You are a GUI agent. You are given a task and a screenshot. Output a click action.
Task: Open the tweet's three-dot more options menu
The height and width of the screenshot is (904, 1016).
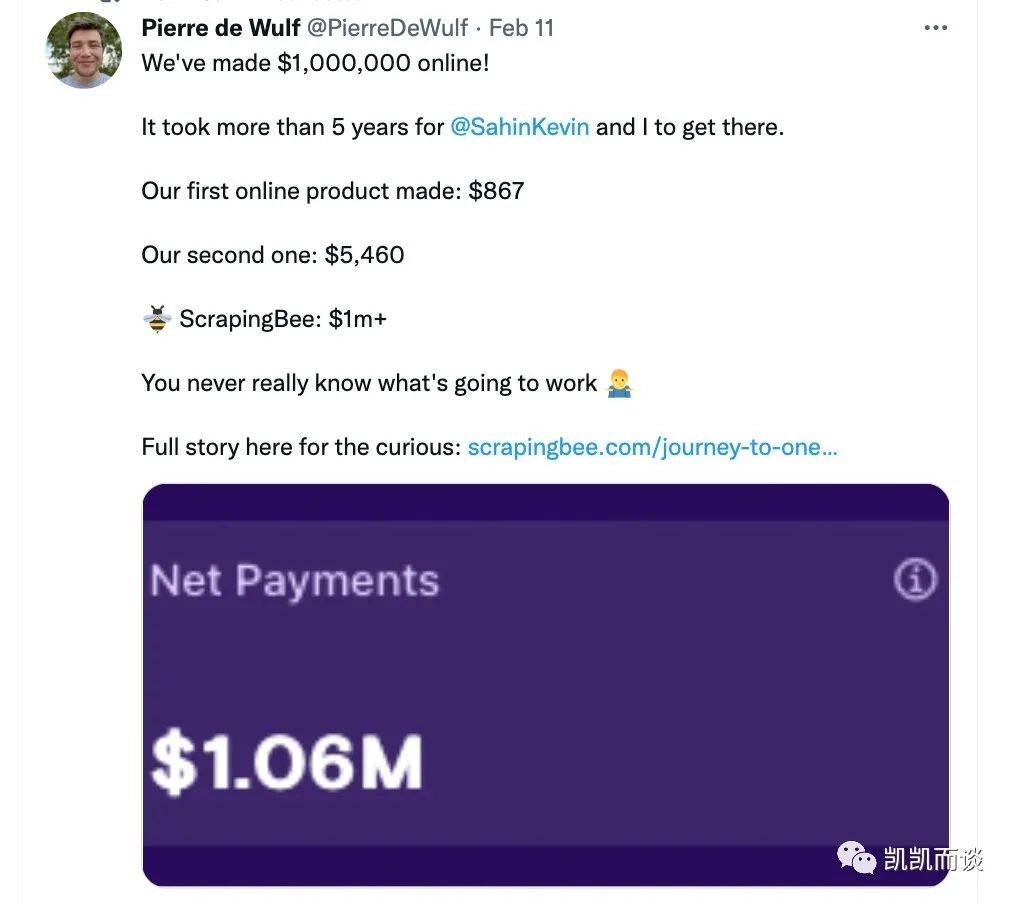tap(935, 28)
